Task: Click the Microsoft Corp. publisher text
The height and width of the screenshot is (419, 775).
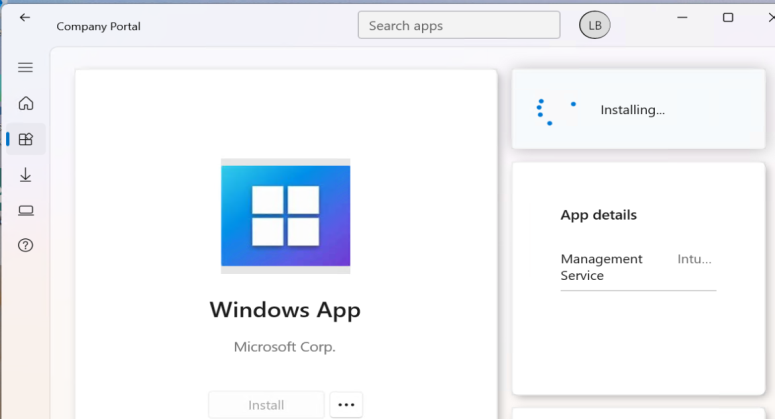Action: pos(285,347)
